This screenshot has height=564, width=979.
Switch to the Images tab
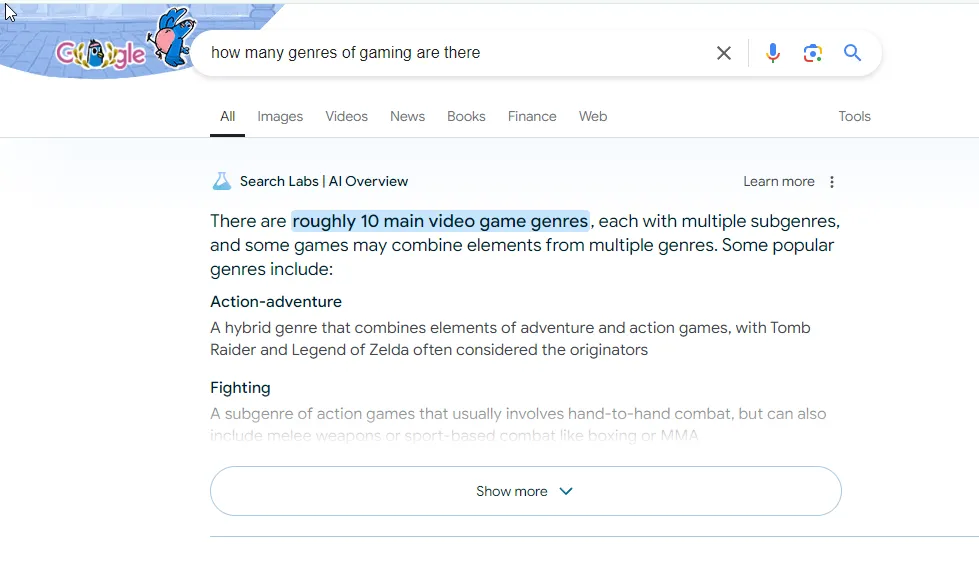point(280,117)
